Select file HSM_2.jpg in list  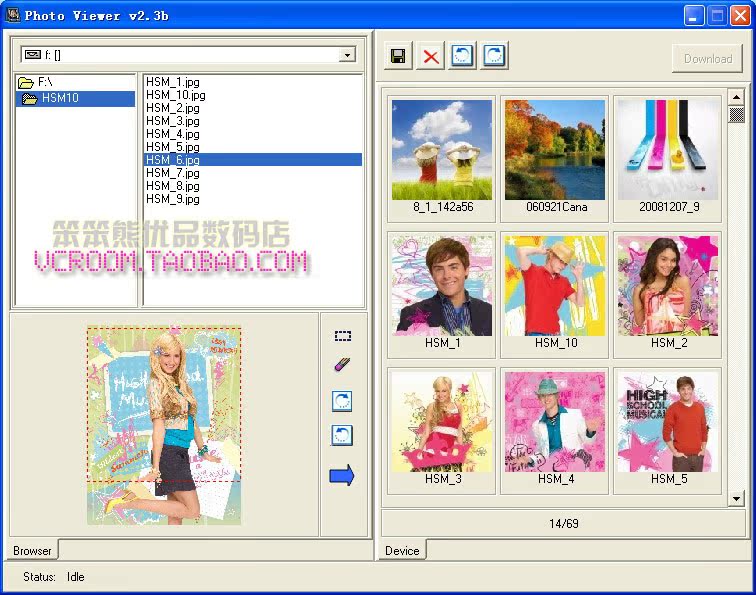click(173, 108)
